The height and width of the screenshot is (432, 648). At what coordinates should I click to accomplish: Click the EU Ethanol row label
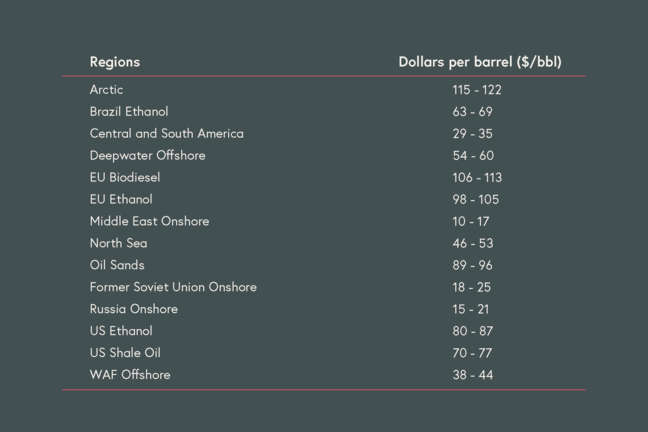tap(121, 200)
